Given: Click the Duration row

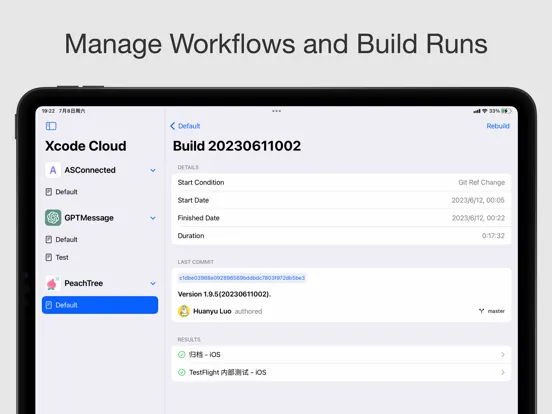Looking at the screenshot, I should 341,236.
